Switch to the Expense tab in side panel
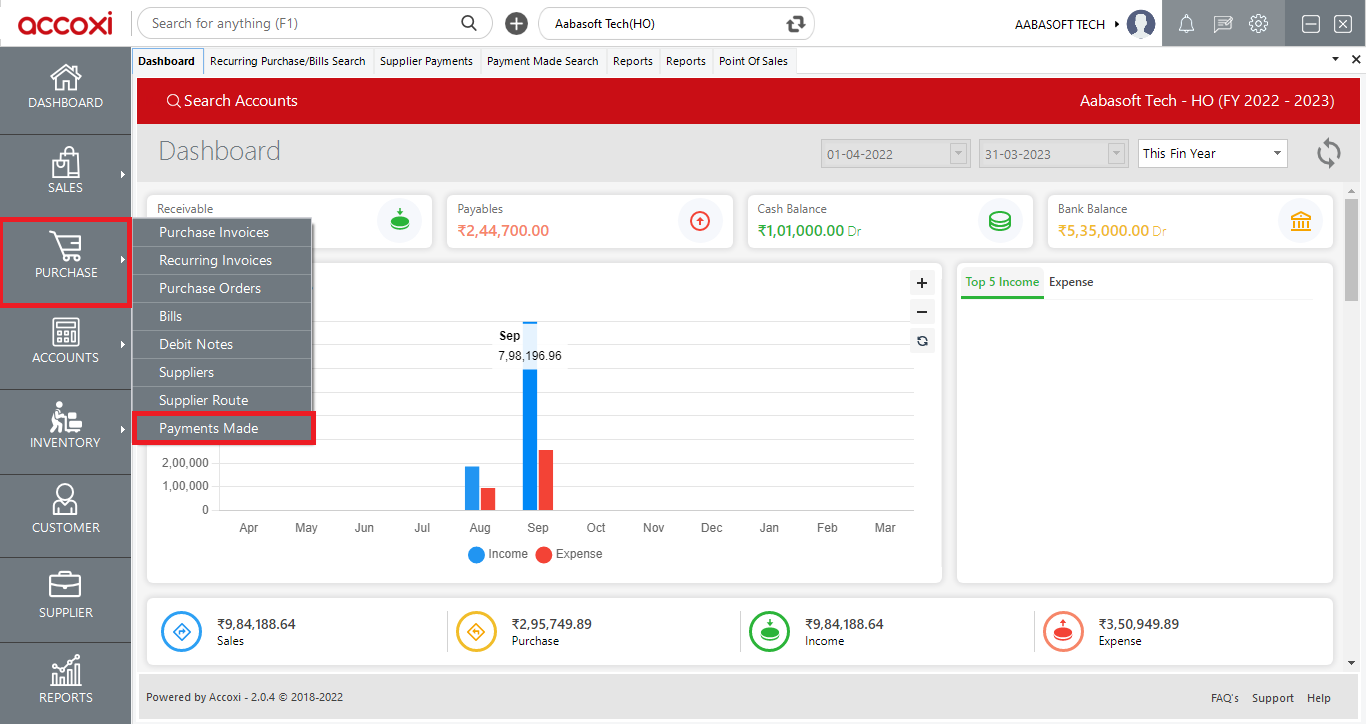Viewport: 1366px width, 724px height. pyautogui.click(x=1071, y=282)
